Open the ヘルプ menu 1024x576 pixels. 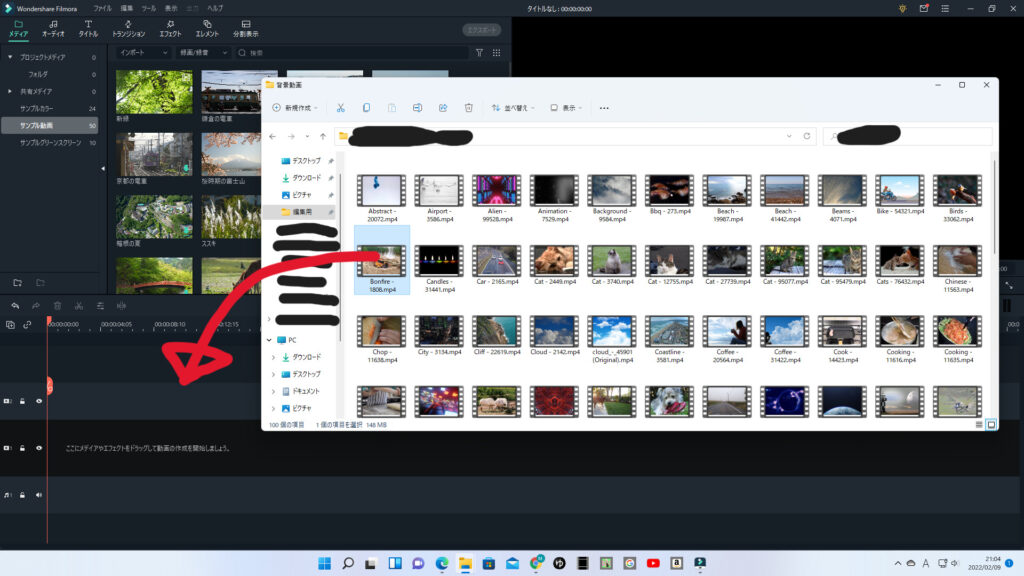tap(215, 8)
